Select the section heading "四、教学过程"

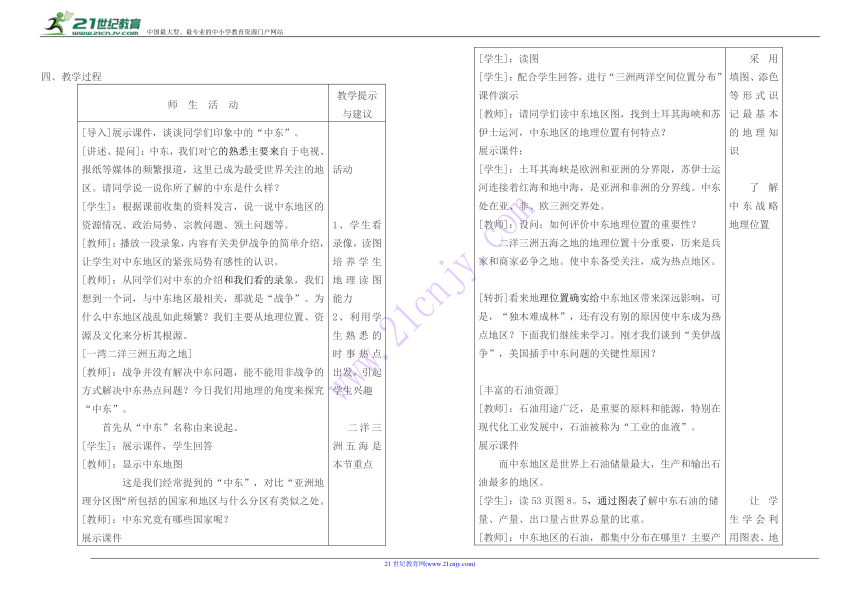pyautogui.click(x=71, y=77)
